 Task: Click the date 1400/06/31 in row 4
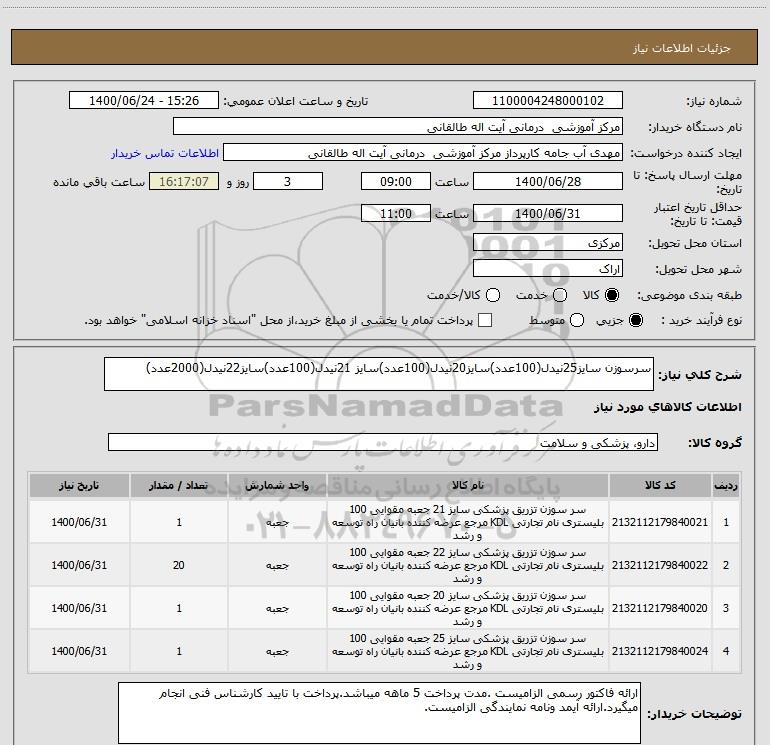79,651
